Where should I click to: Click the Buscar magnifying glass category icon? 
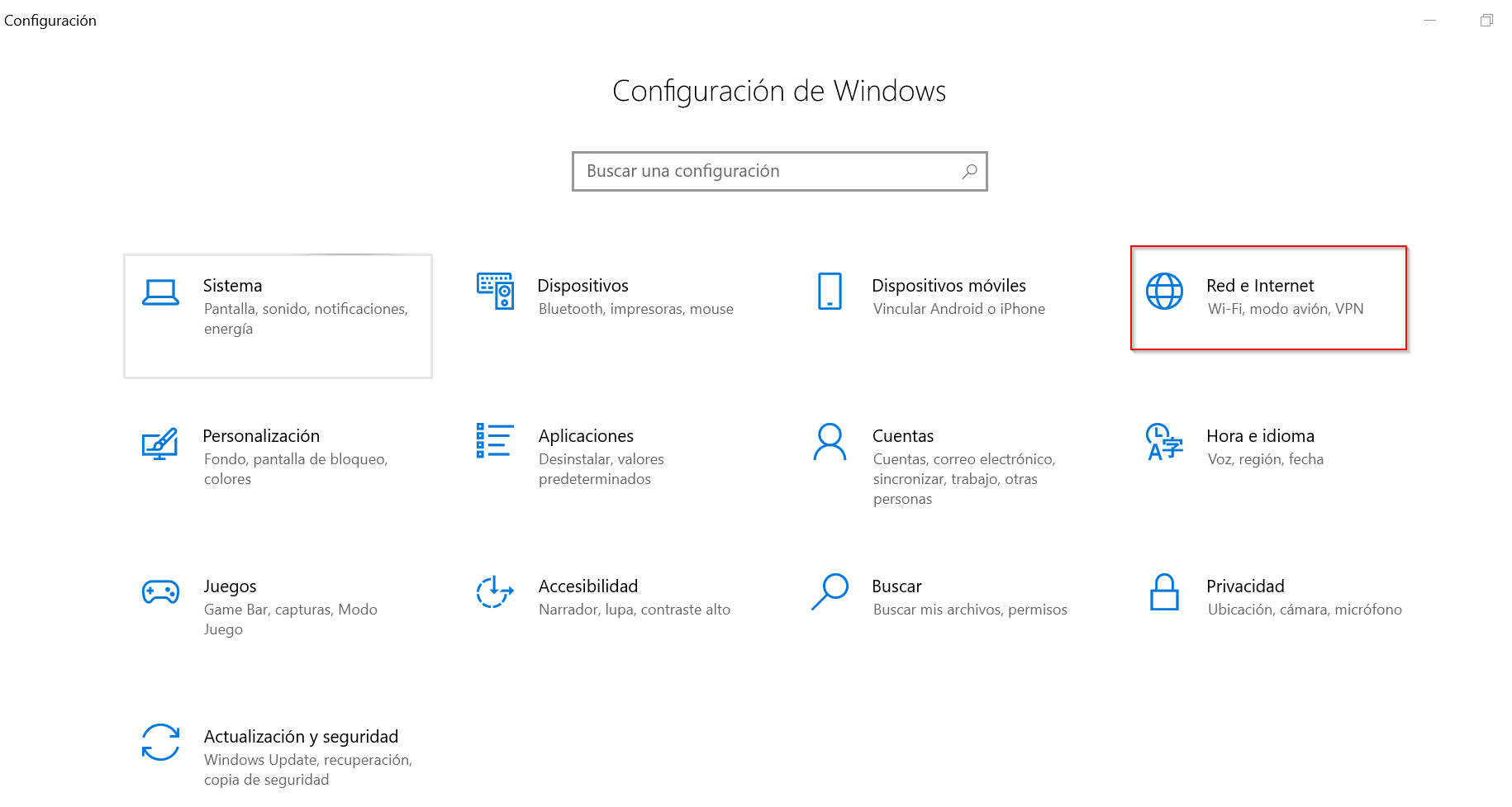[x=830, y=592]
